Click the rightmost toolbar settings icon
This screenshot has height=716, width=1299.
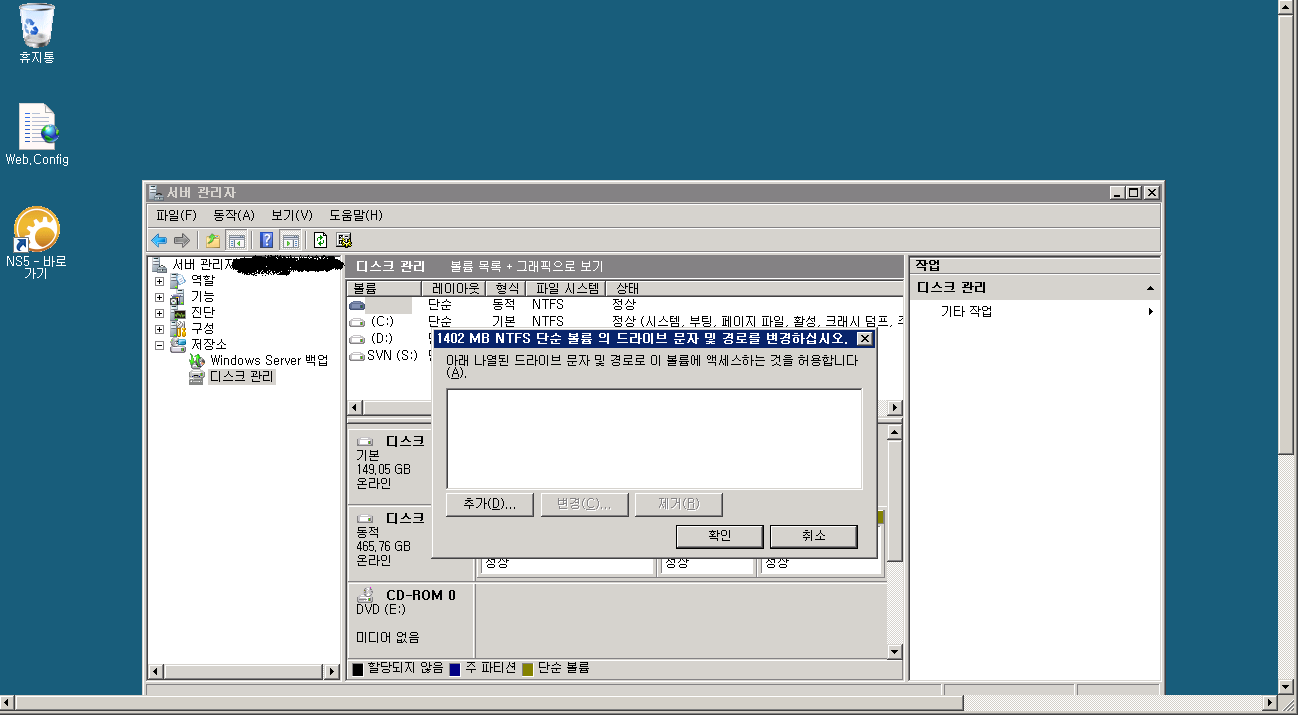(344, 240)
